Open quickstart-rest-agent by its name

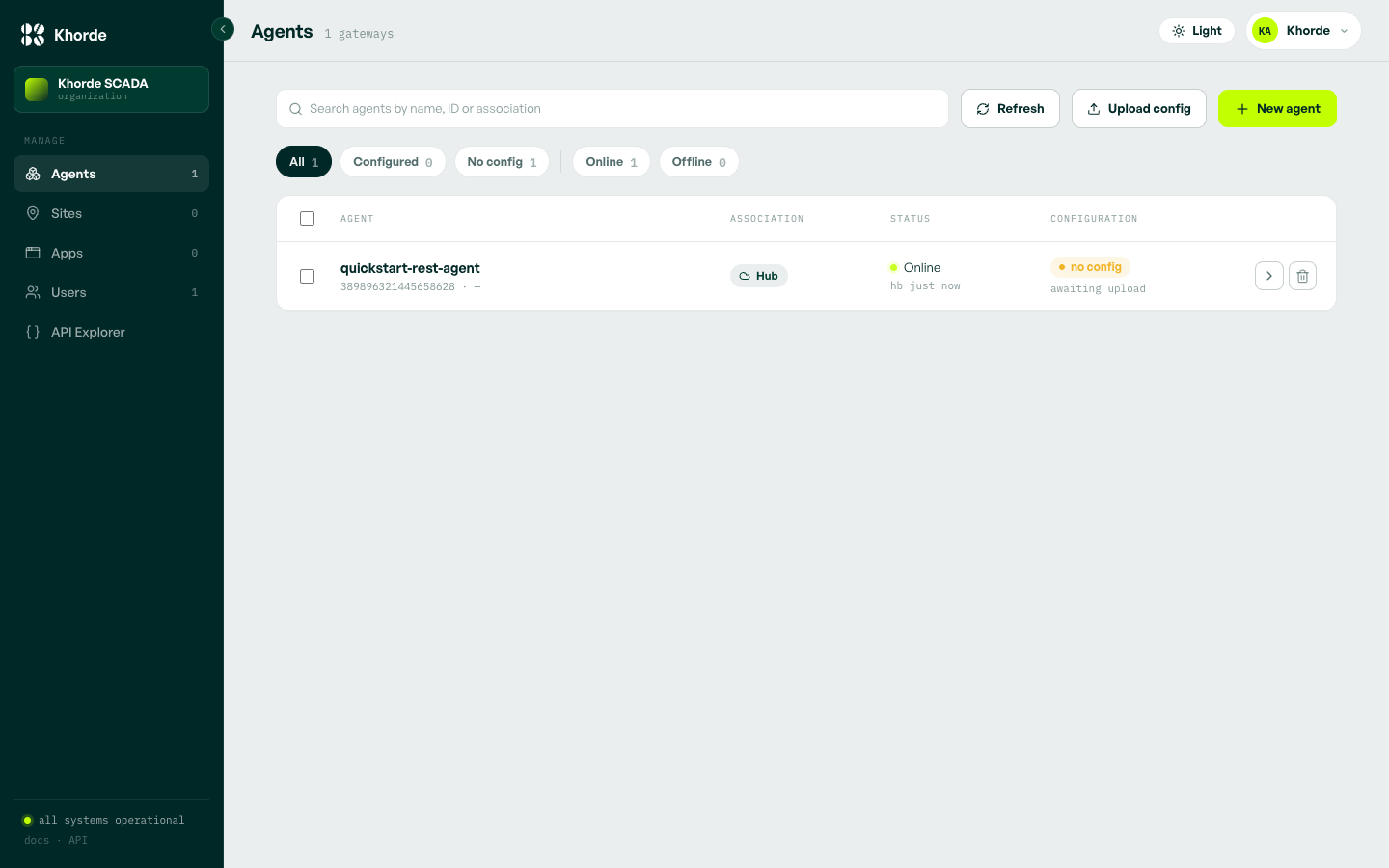pos(410,268)
